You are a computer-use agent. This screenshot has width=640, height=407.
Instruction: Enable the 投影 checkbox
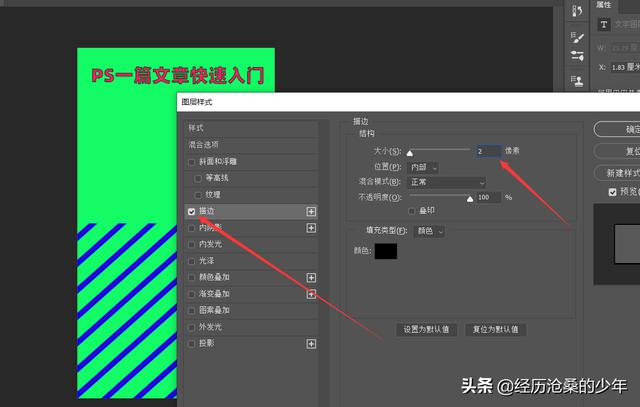point(191,344)
